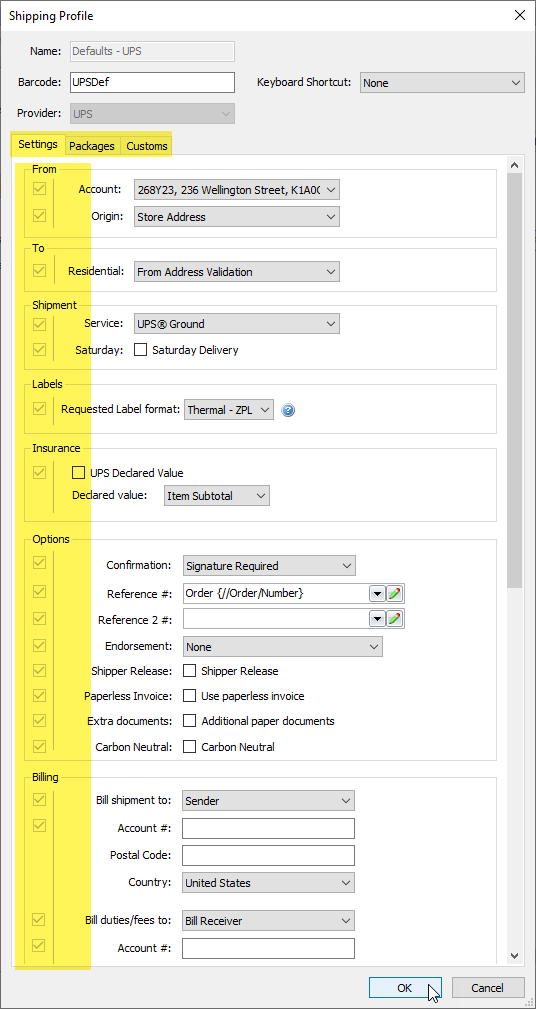Switch to the Settings tab
536x1009 pixels.
(38, 144)
